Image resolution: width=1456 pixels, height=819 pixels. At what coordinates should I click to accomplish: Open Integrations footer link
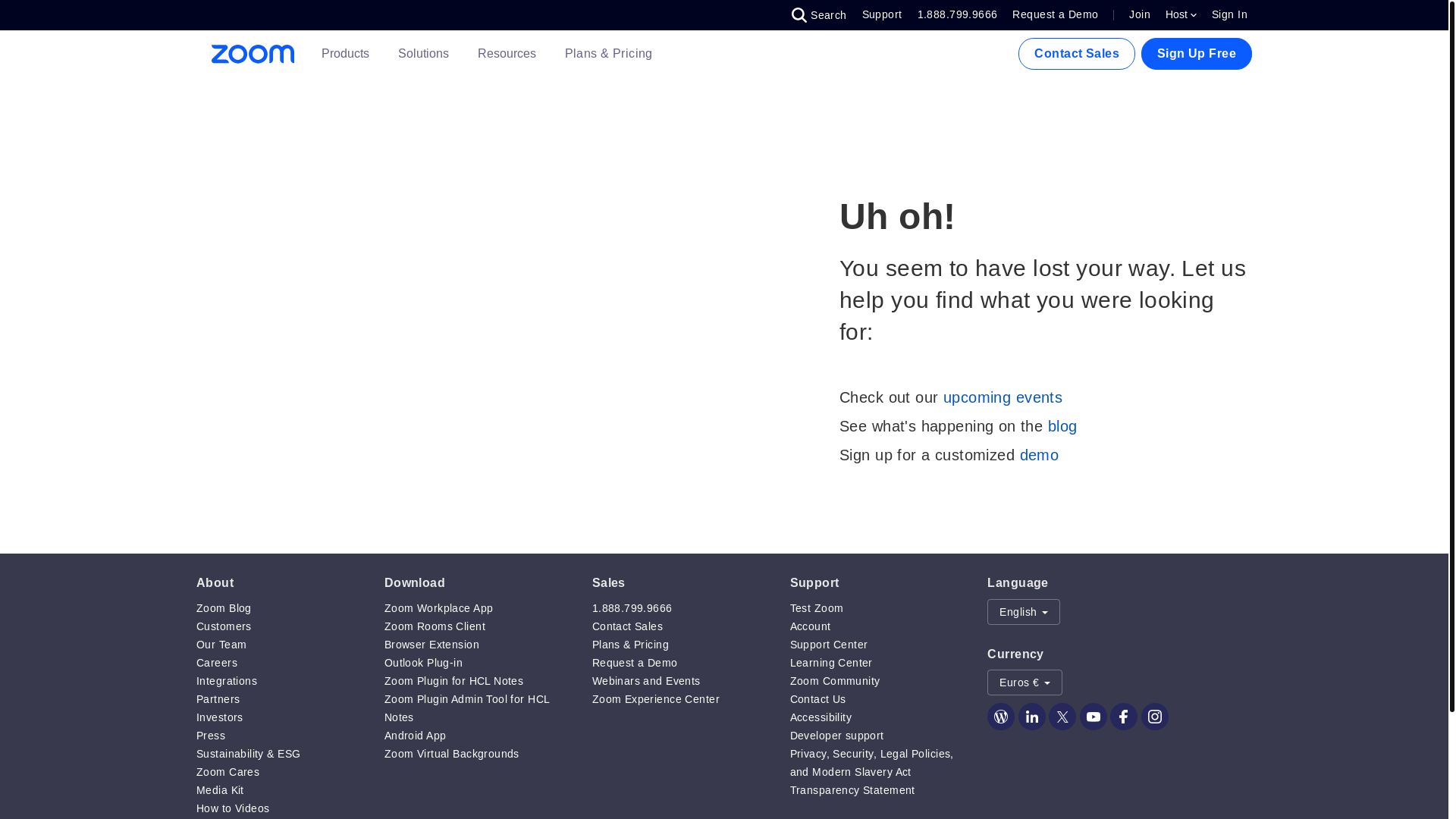227,681
